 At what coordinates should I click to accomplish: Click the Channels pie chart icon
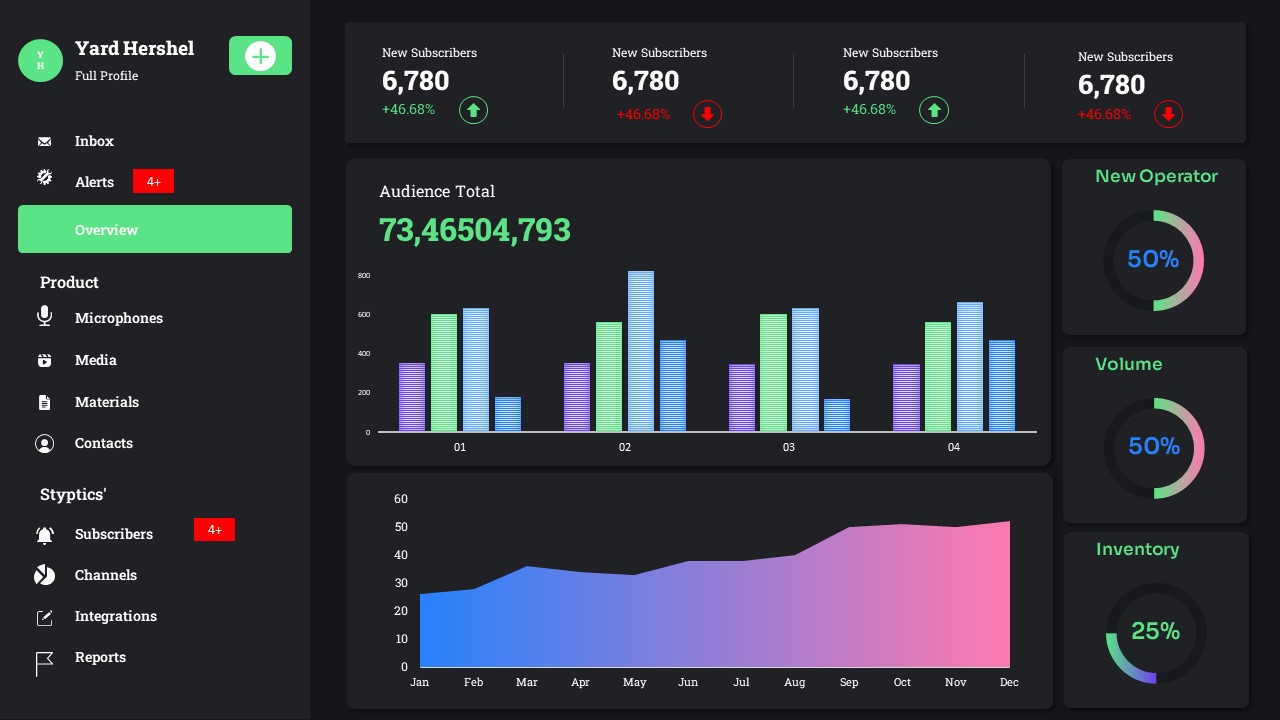pos(44,575)
